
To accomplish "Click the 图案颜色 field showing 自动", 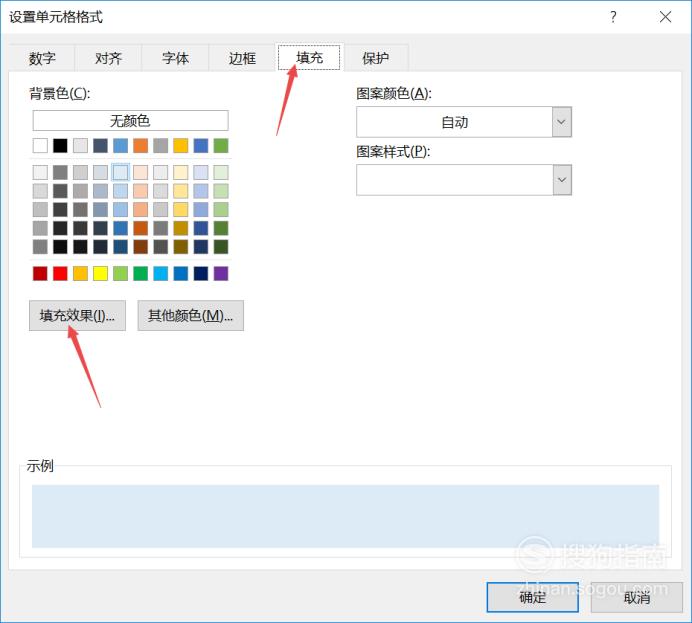I will [x=454, y=122].
